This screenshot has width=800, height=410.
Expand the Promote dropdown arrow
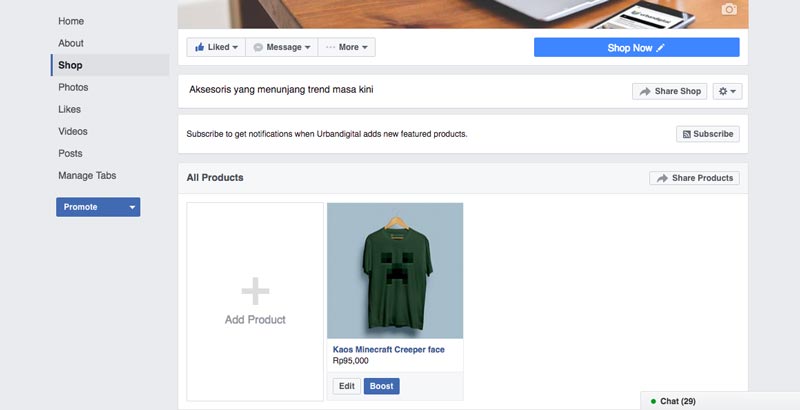pyautogui.click(x=132, y=207)
